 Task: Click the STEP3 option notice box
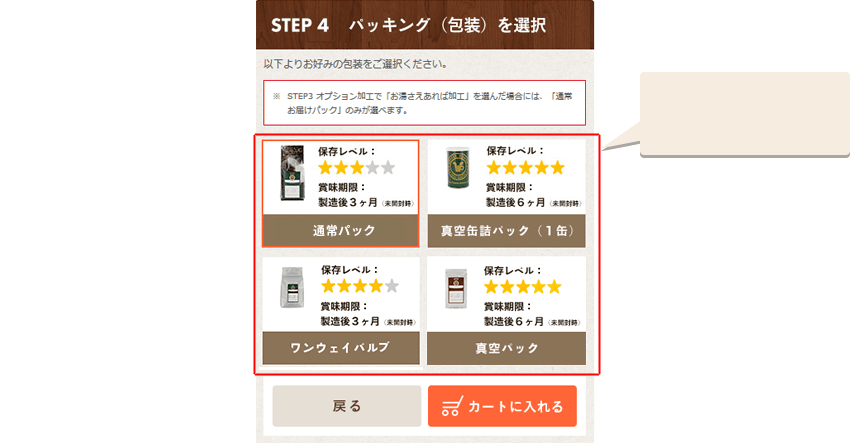[425, 103]
